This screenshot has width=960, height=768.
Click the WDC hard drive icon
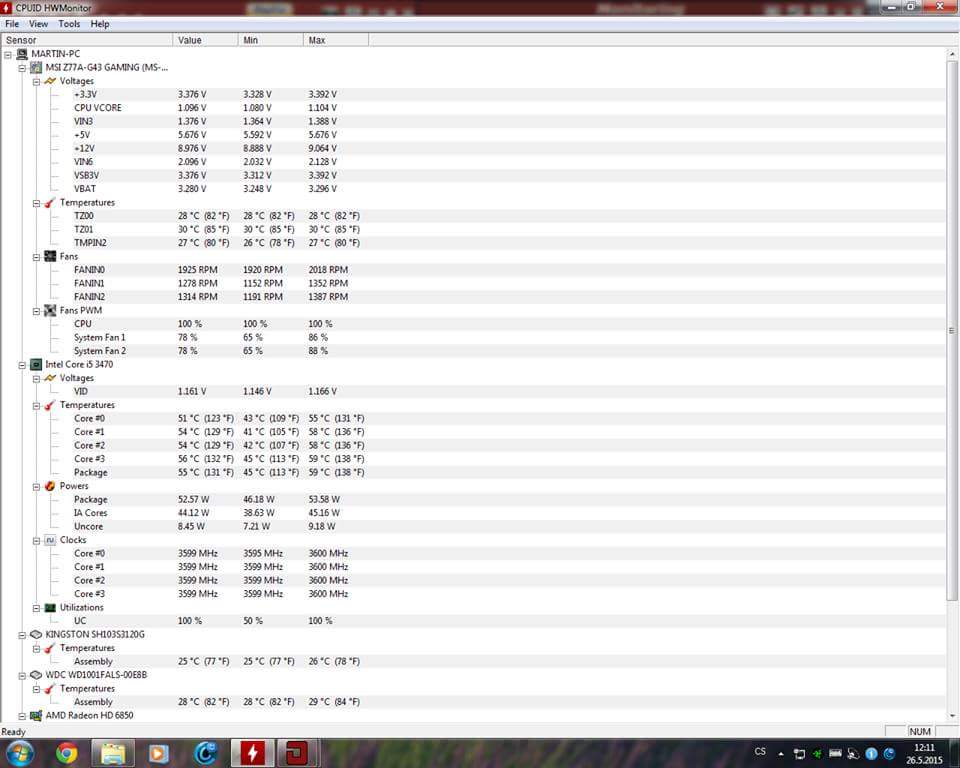[36, 675]
